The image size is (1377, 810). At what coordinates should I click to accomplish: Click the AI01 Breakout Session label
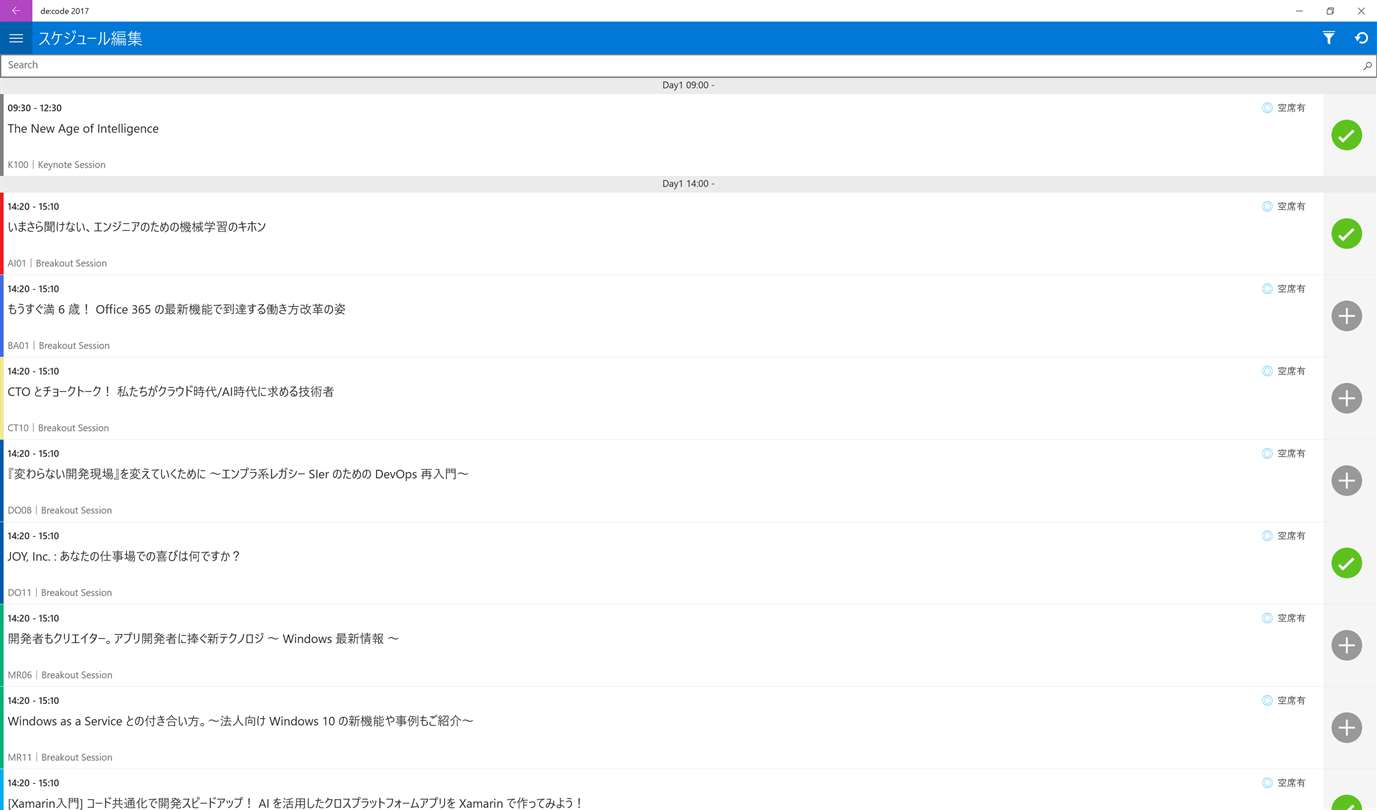click(57, 264)
